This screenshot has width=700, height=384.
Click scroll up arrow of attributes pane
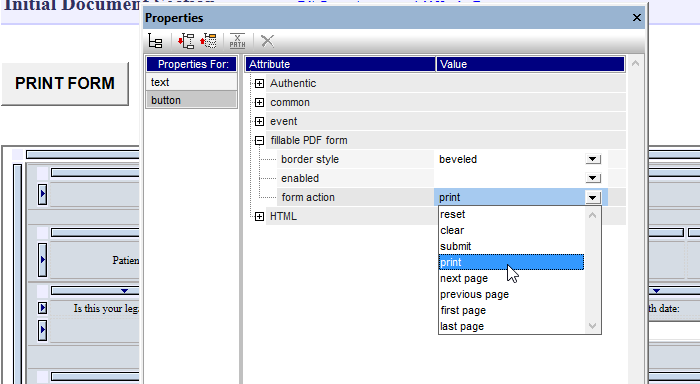635,63
